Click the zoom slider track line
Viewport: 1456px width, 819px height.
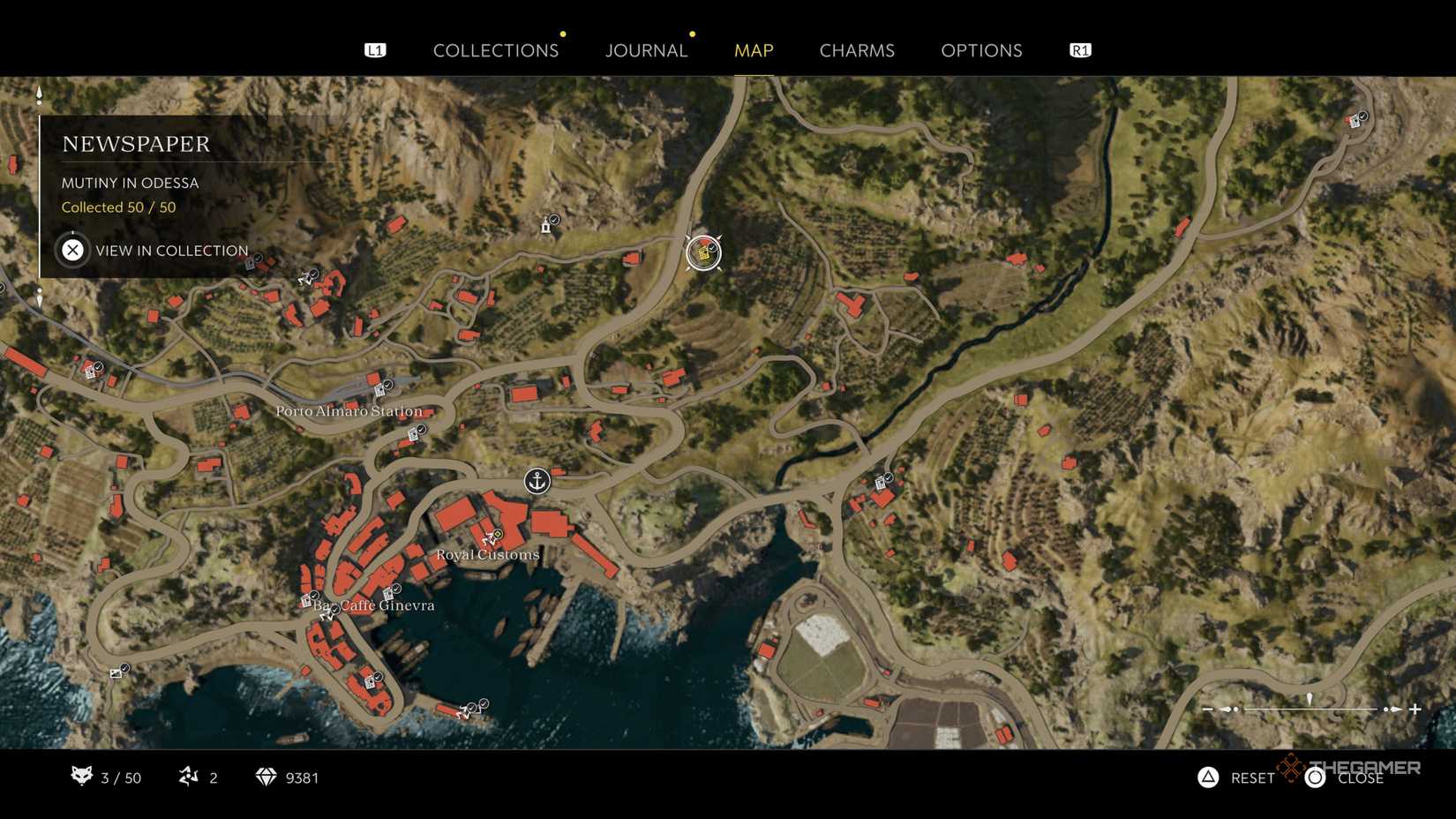[1310, 709]
